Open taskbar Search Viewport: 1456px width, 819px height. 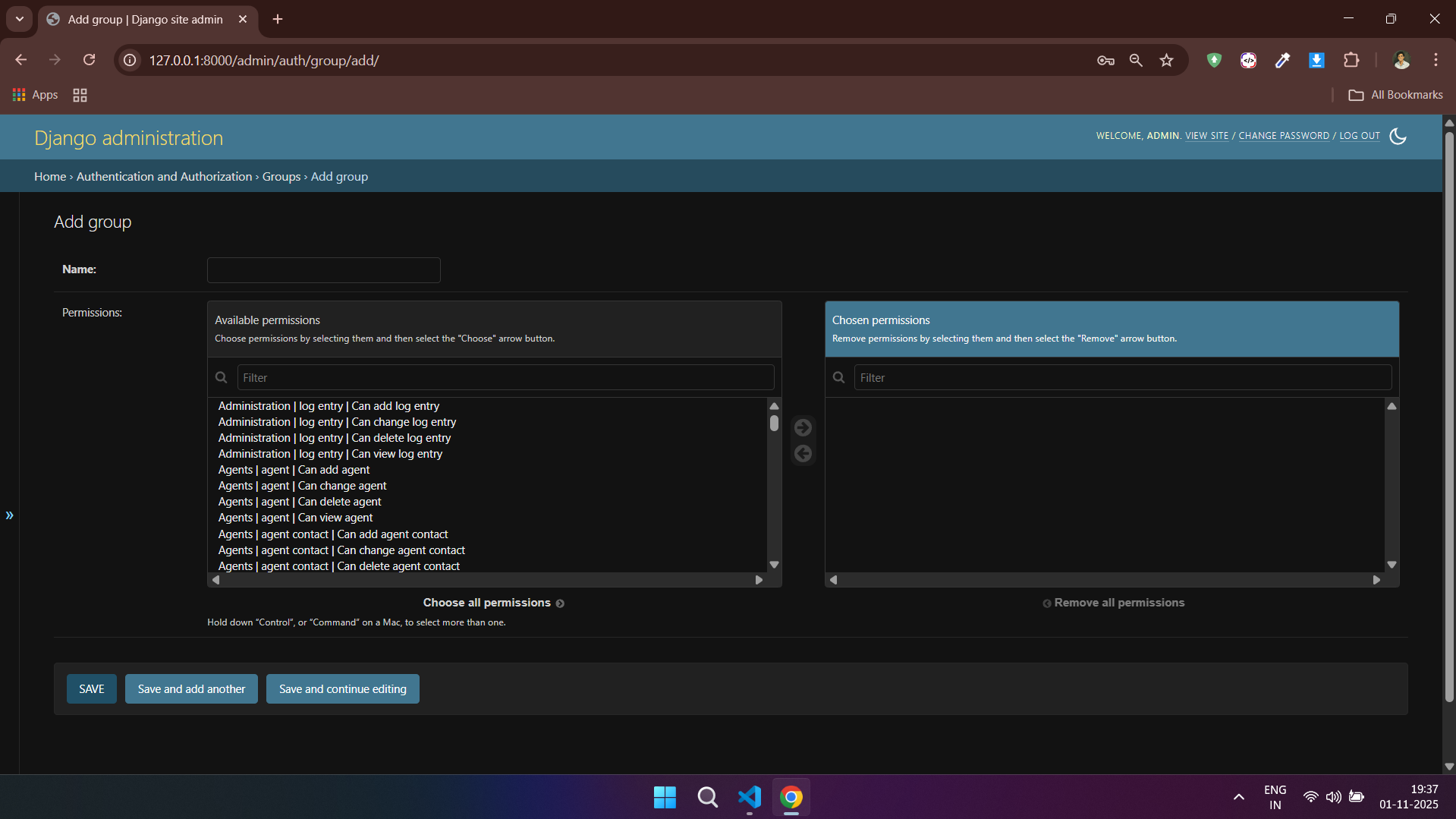[x=707, y=797]
